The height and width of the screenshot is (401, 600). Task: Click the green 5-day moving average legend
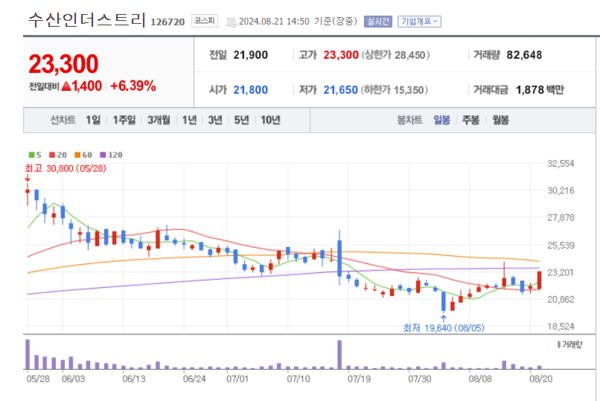point(35,155)
